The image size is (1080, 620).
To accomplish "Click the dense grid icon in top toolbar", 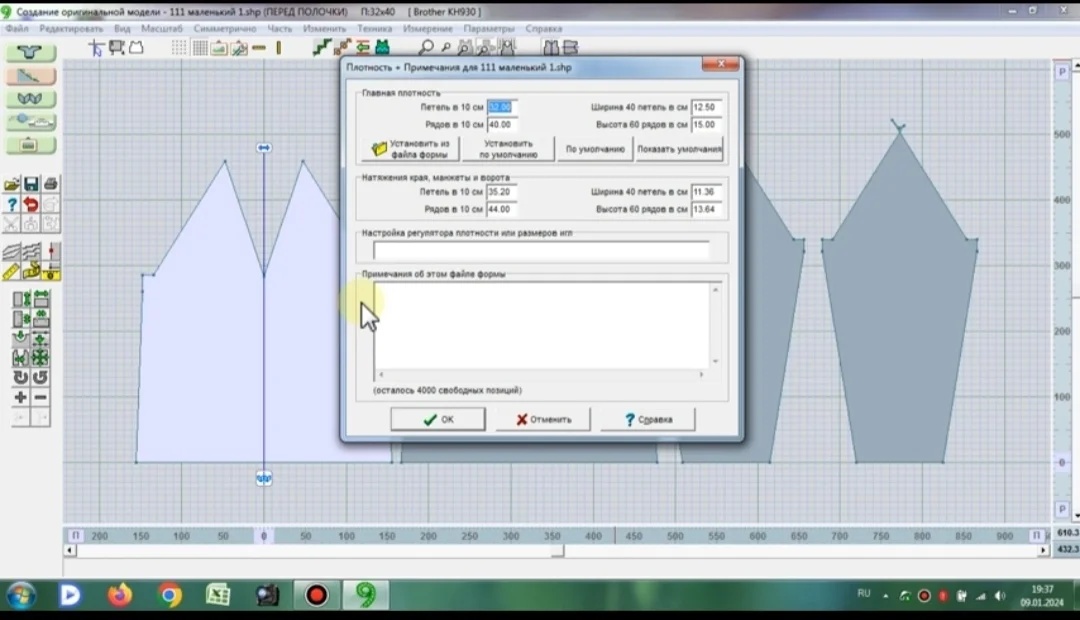I will point(200,48).
